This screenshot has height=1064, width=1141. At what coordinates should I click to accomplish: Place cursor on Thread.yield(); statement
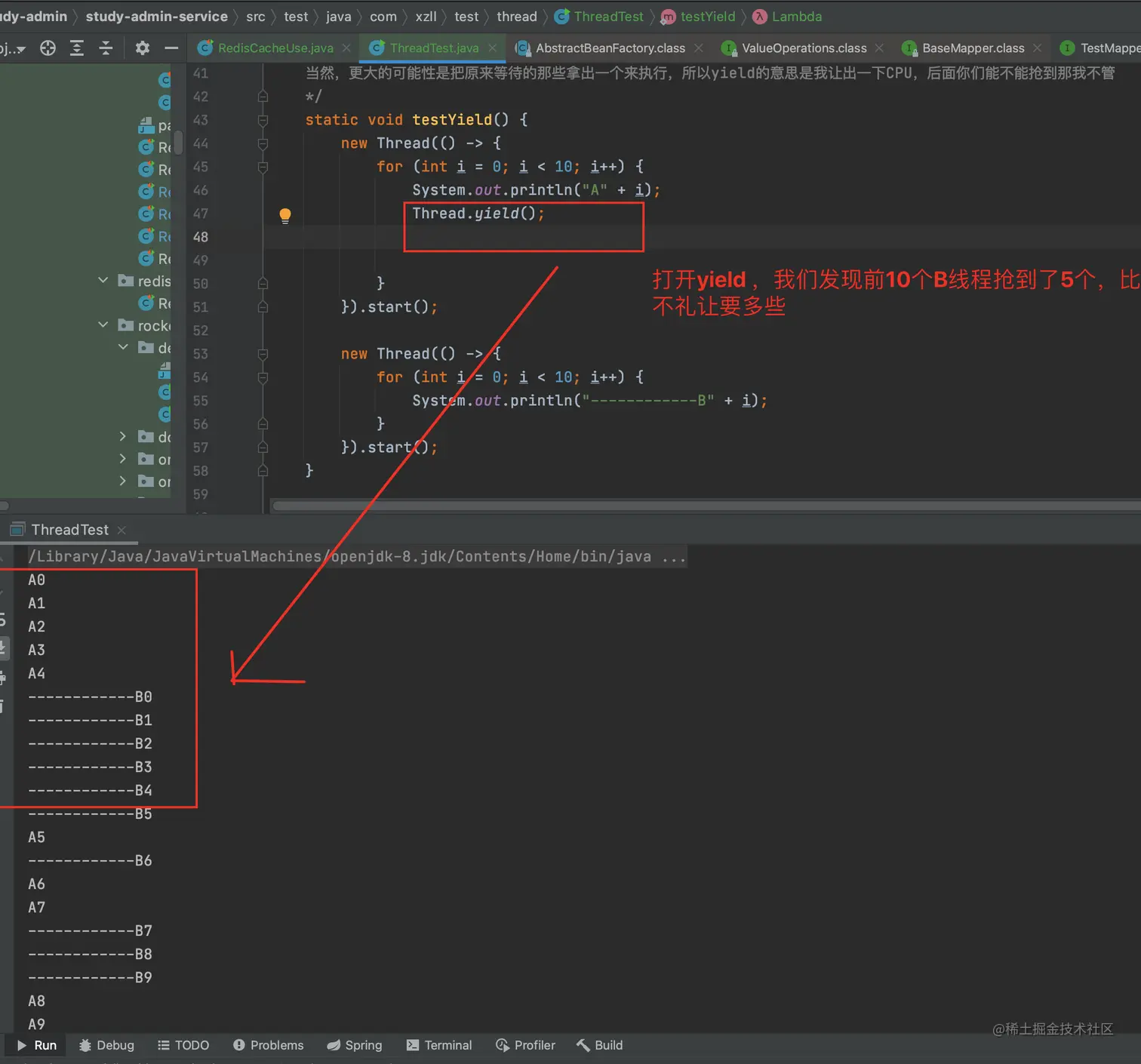pos(478,214)
